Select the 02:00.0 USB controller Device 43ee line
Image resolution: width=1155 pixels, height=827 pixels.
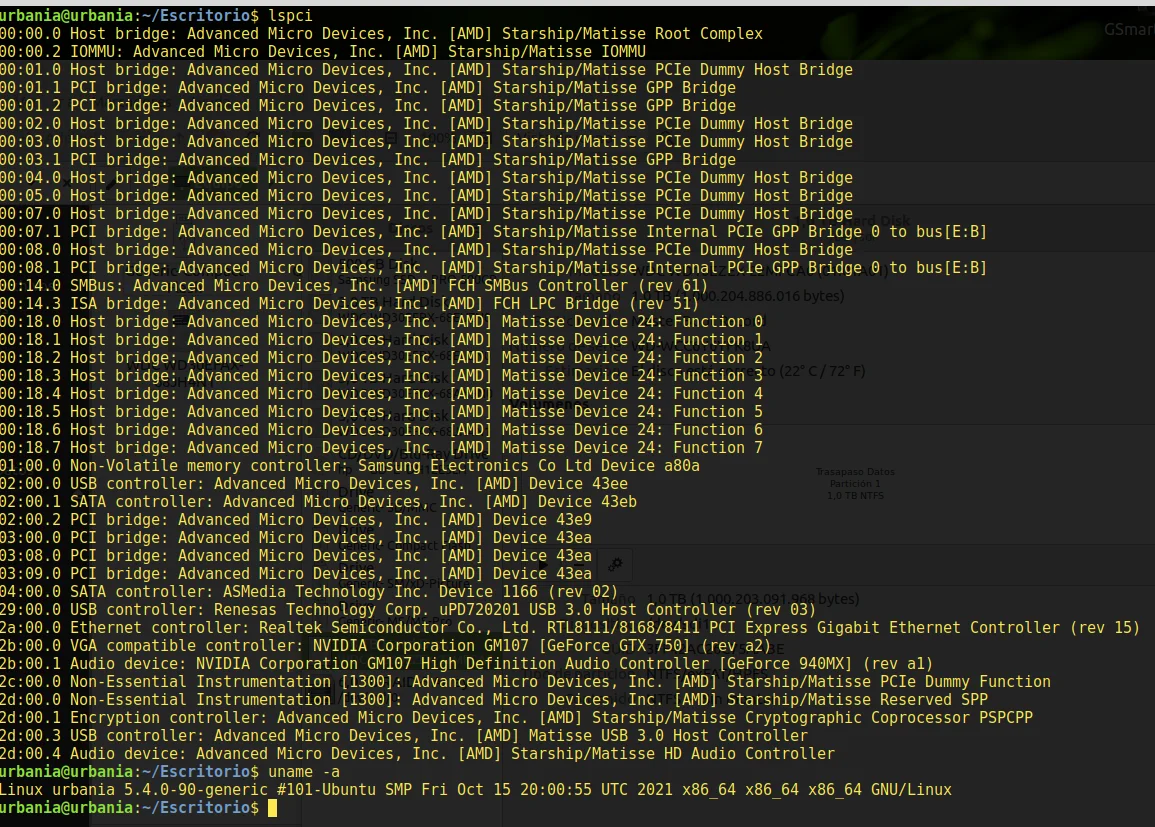click(315, 485)
